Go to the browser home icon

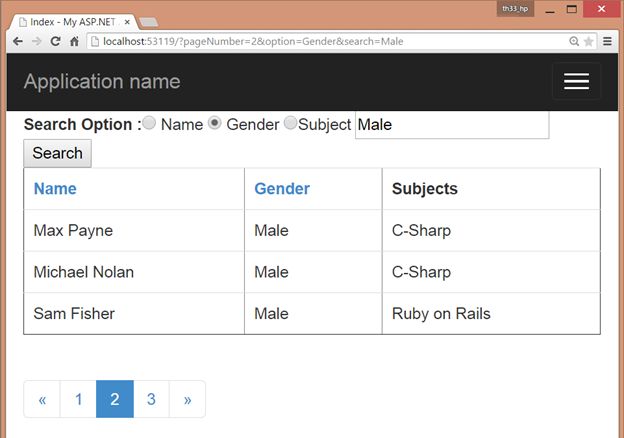pyautogui.click(x=74, y=42)
